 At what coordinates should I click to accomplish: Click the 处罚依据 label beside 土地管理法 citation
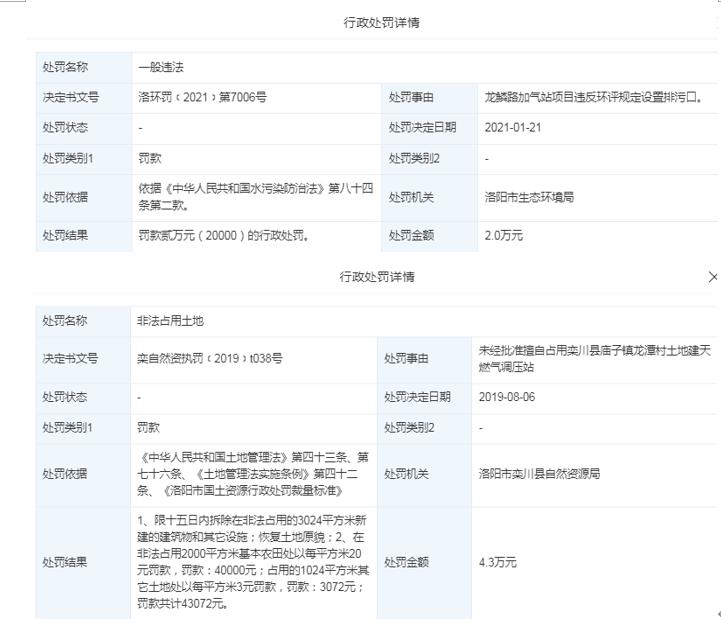pyautogui.click(x=64, y=474)
